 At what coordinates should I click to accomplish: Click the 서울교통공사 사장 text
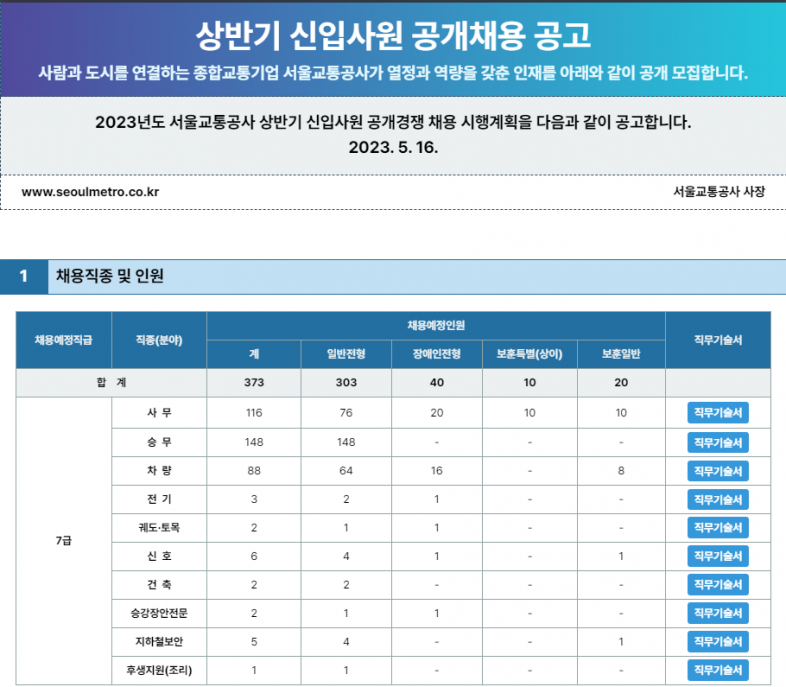coord(719,191)
